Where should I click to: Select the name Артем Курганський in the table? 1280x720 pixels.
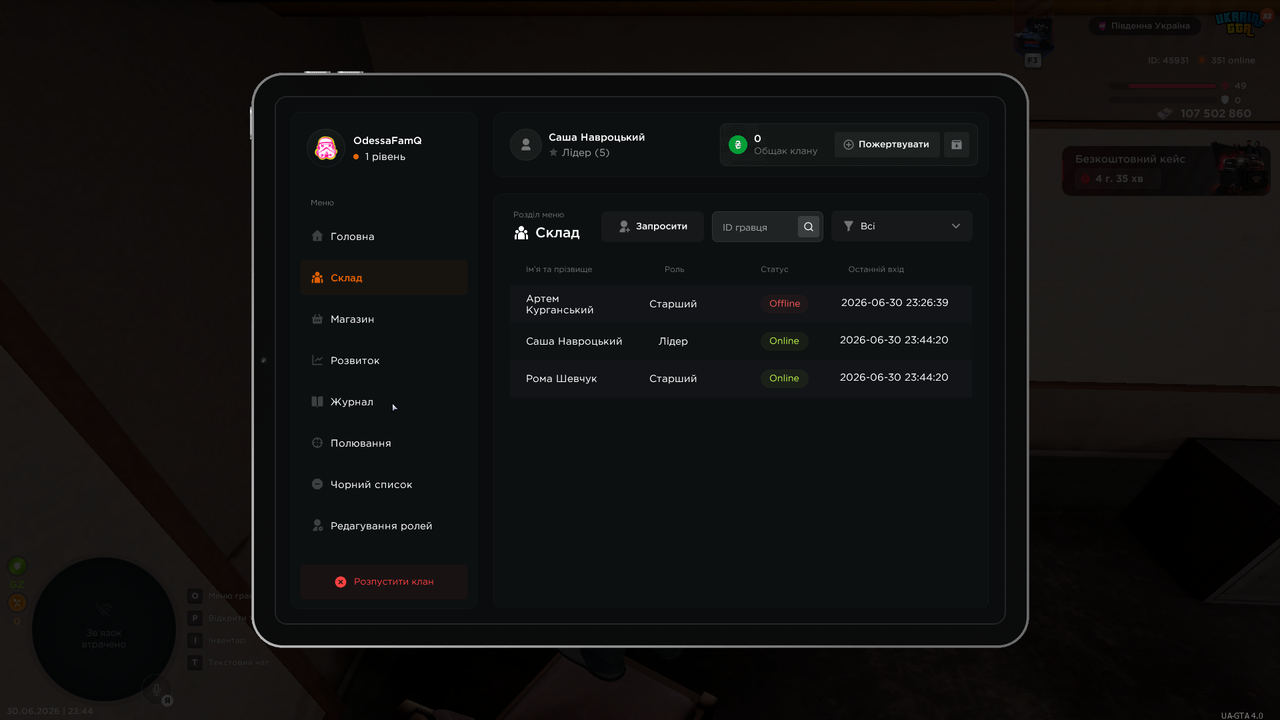(560, 304)
